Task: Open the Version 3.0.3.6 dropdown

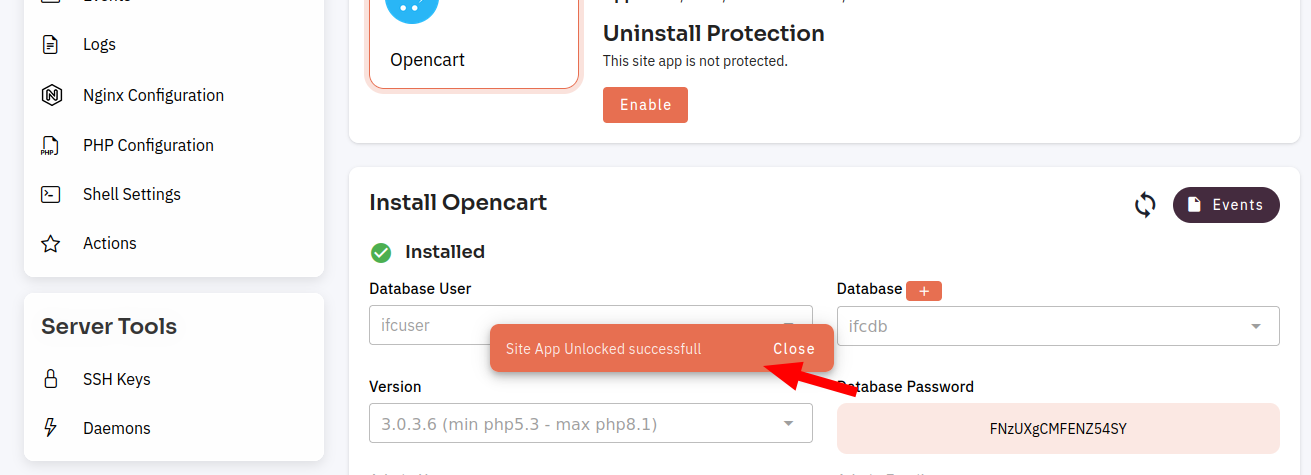Action: click(x=591, y=424)
